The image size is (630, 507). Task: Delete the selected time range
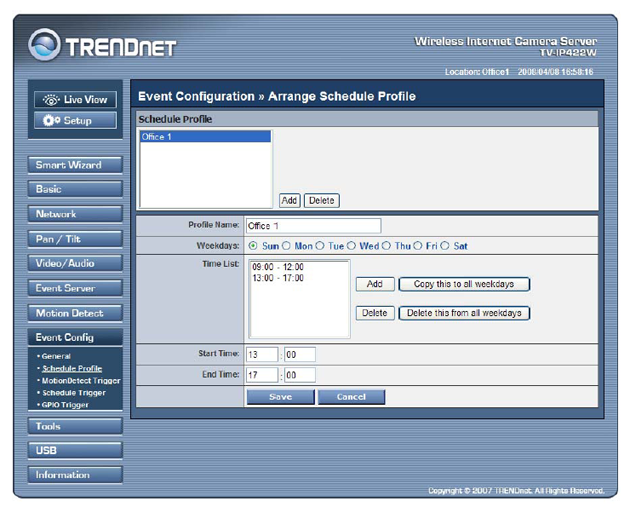pyautogui.click(x=375, y=313)
